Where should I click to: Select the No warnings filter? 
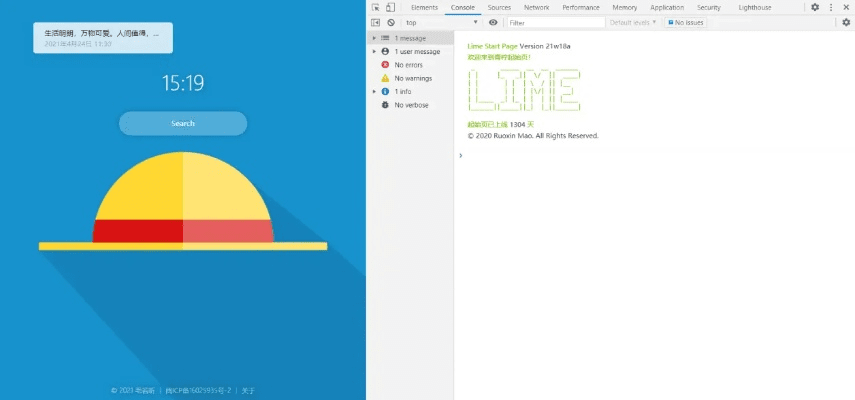(410, 78)
